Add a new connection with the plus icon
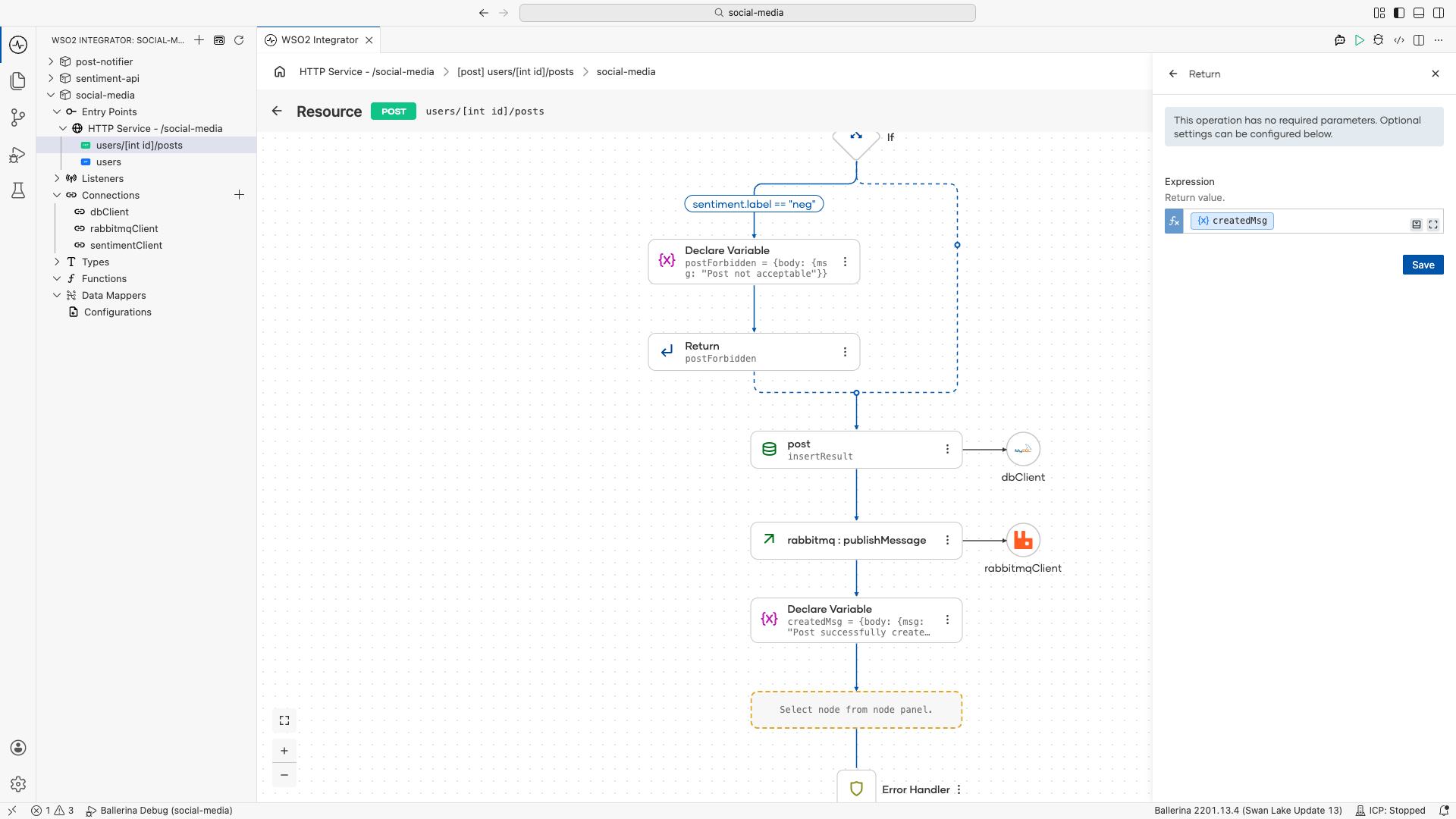 [x=239, y=195]
